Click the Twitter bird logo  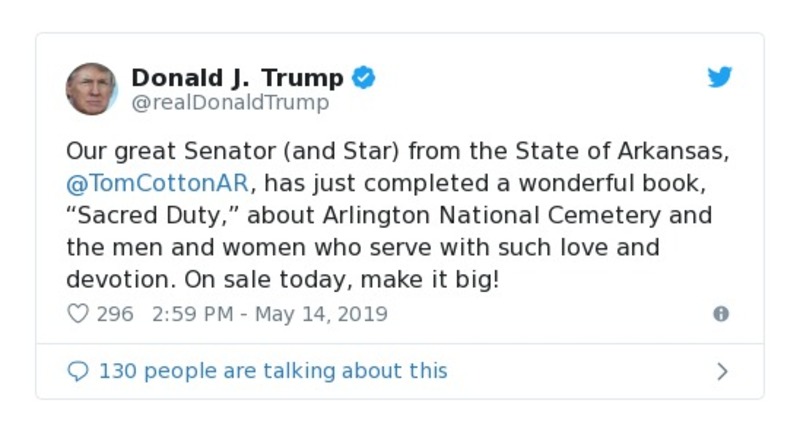coord(720,78)
